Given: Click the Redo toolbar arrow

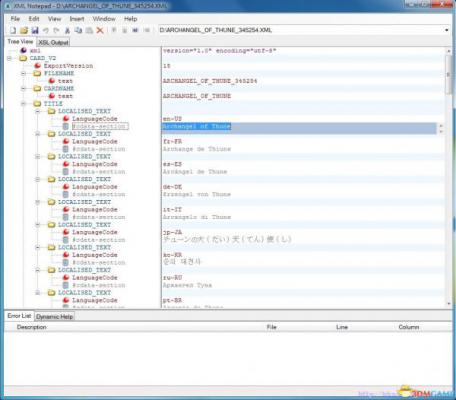Looking at the screenshot, I should [56, 30].
